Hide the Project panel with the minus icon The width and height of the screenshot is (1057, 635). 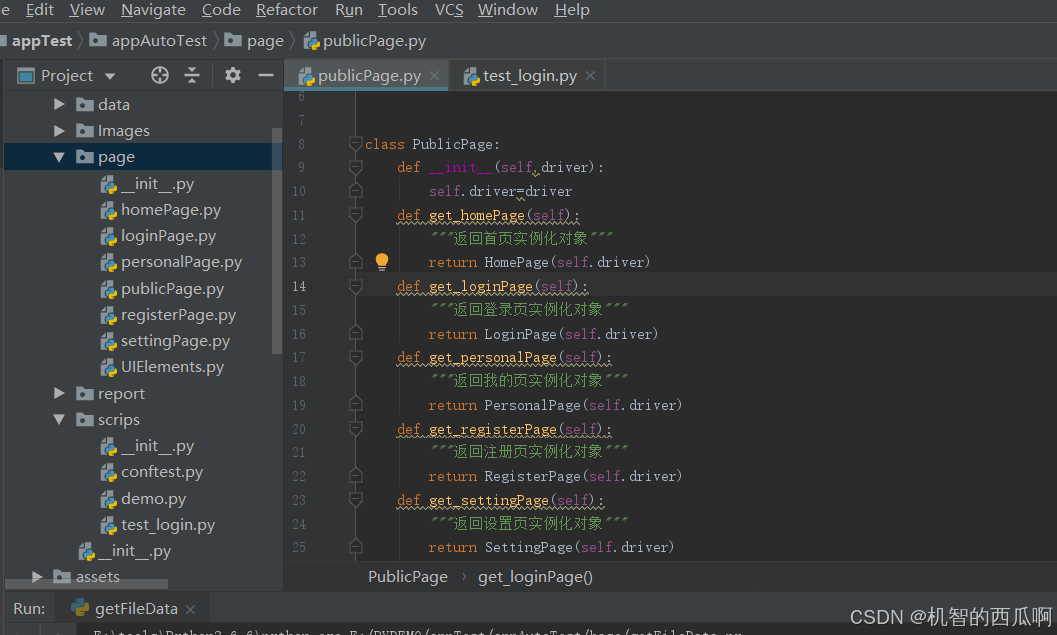click(266, 75)
